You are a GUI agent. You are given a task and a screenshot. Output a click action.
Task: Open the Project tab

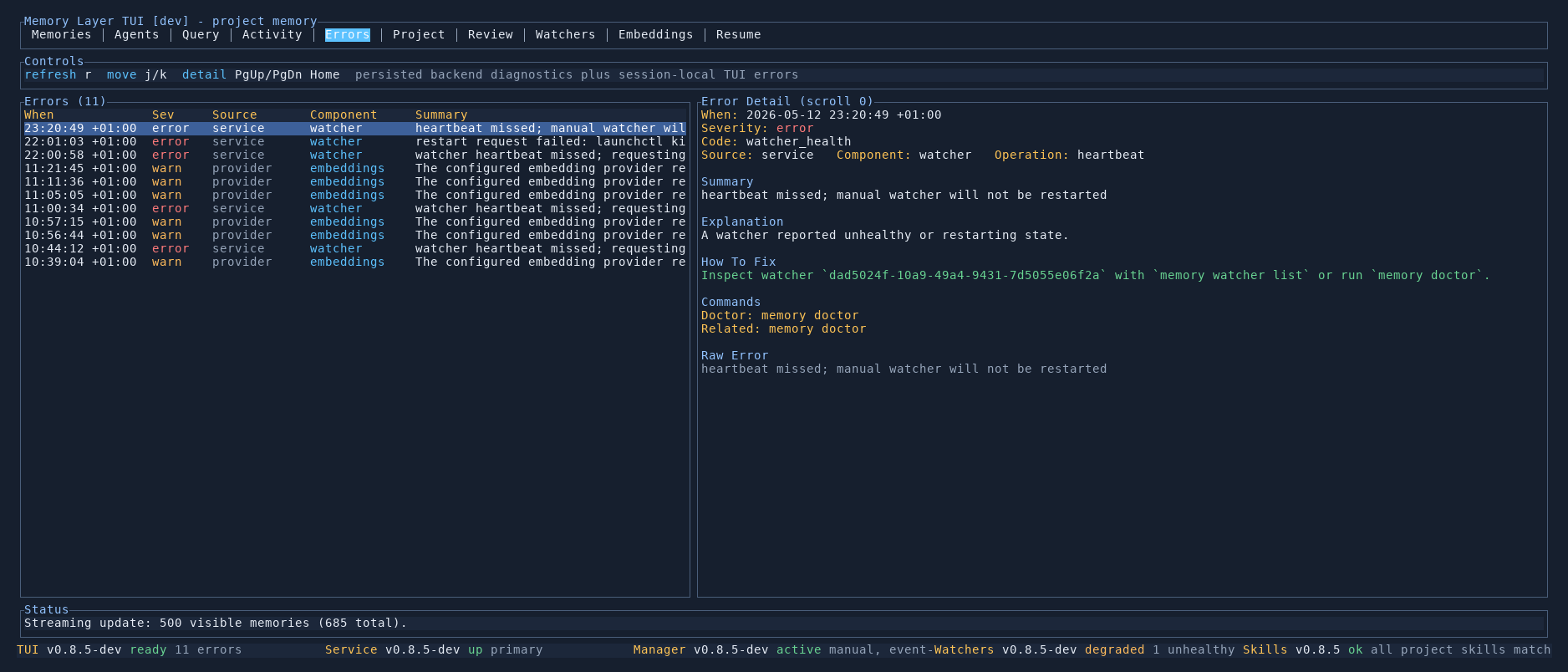coord(419,34)
